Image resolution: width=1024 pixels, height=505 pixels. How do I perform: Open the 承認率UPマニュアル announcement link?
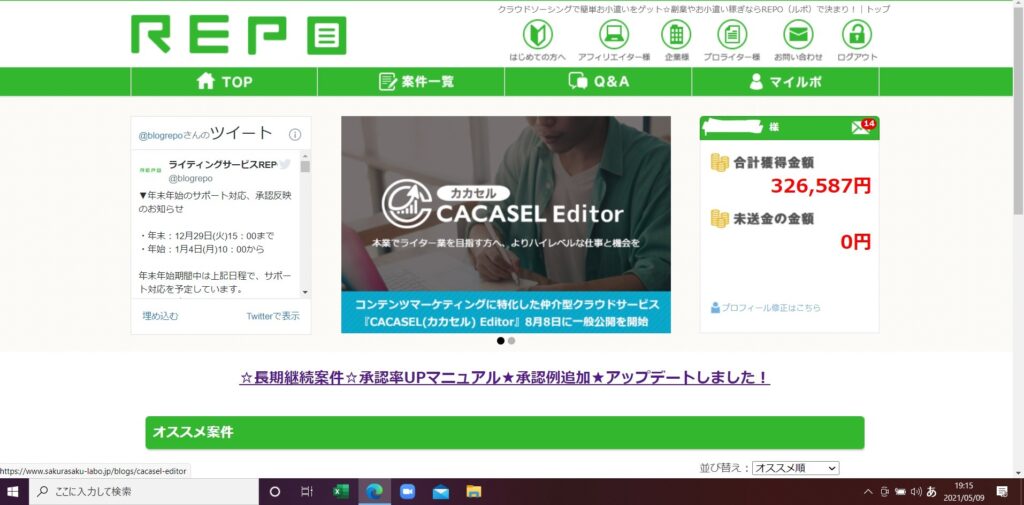(505, 378)
